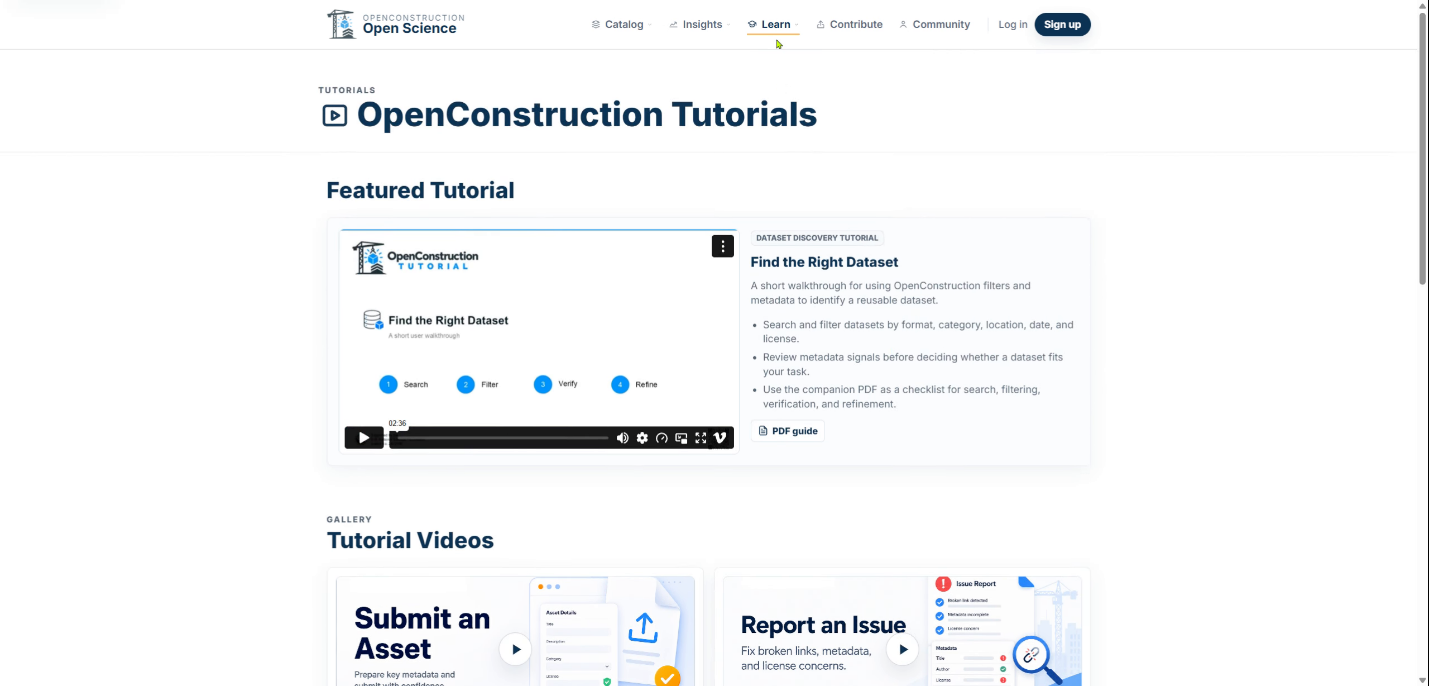Click the Vimeo logo in player
Viewport: 1429px width, 686px height.
pos(719,438)
